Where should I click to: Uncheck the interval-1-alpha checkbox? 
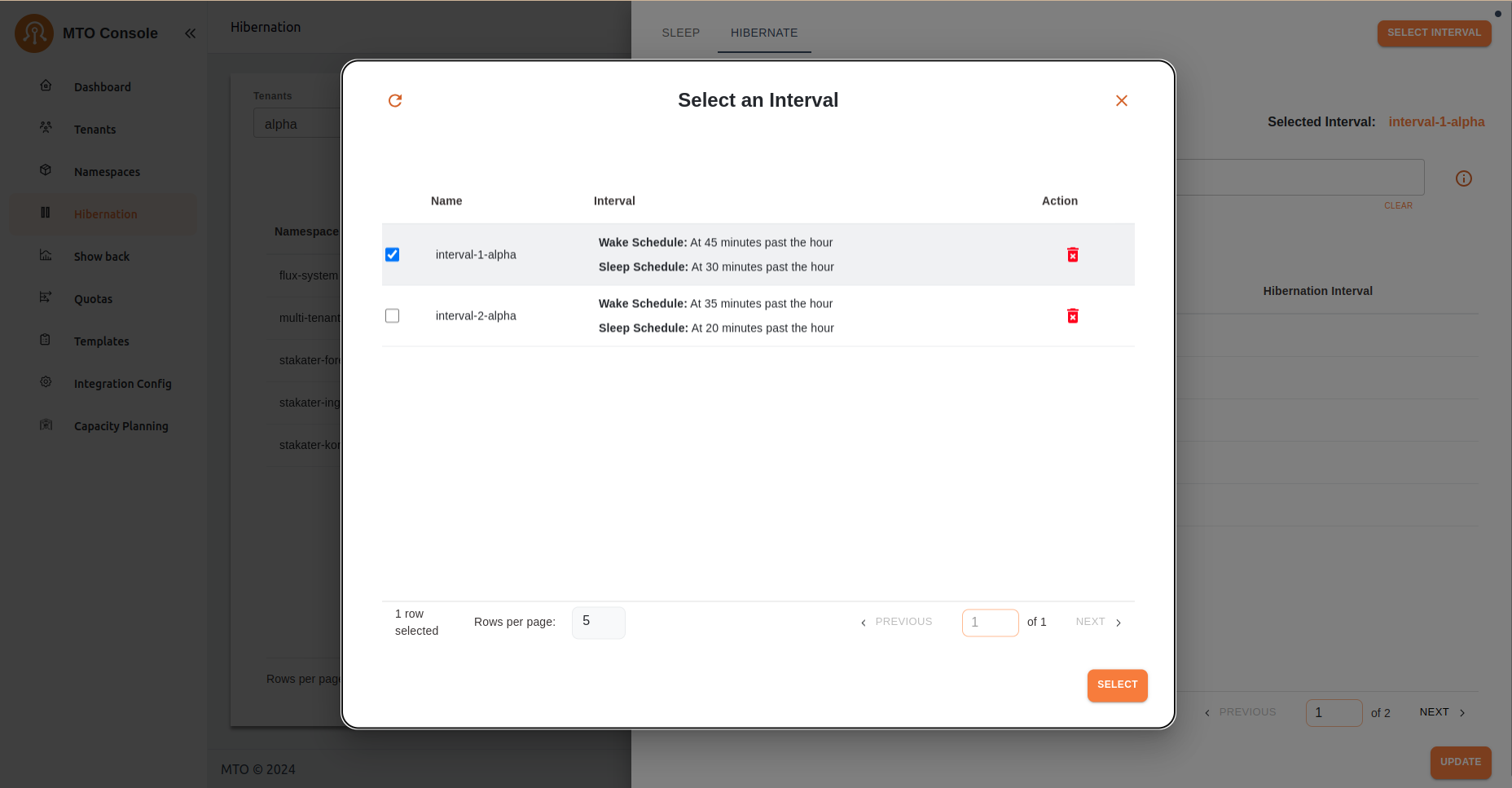(x=393, y=255)
